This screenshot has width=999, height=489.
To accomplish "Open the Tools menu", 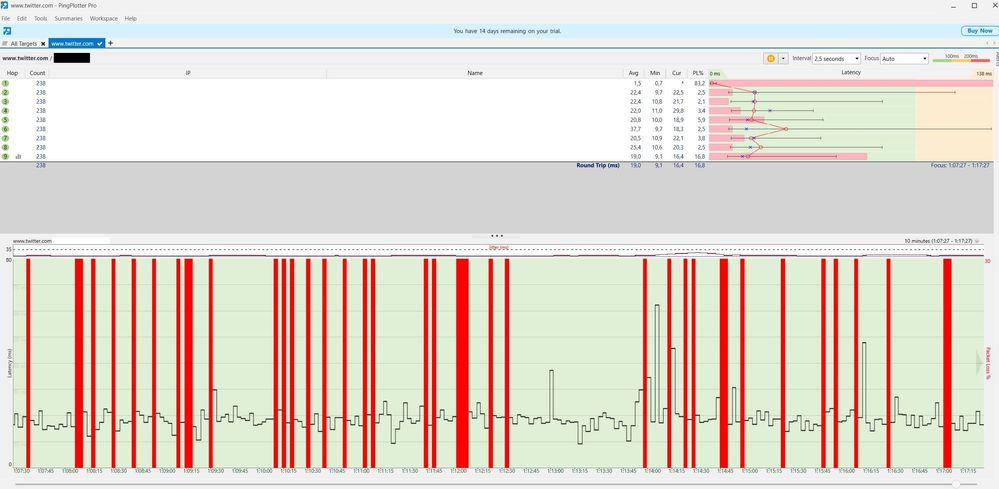I will (x=41, y=18).
